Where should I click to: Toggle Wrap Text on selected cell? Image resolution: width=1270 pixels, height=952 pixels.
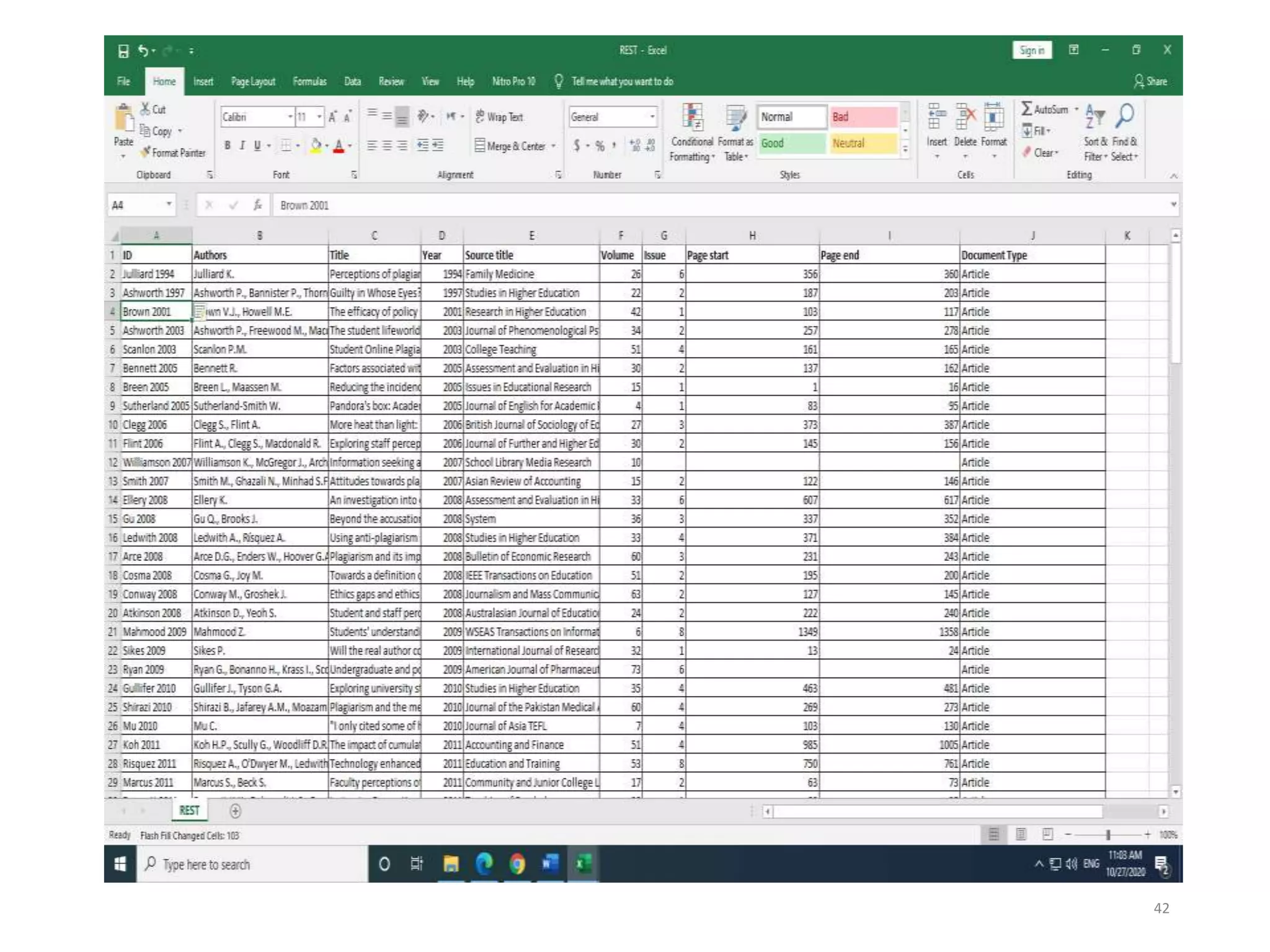499,117
